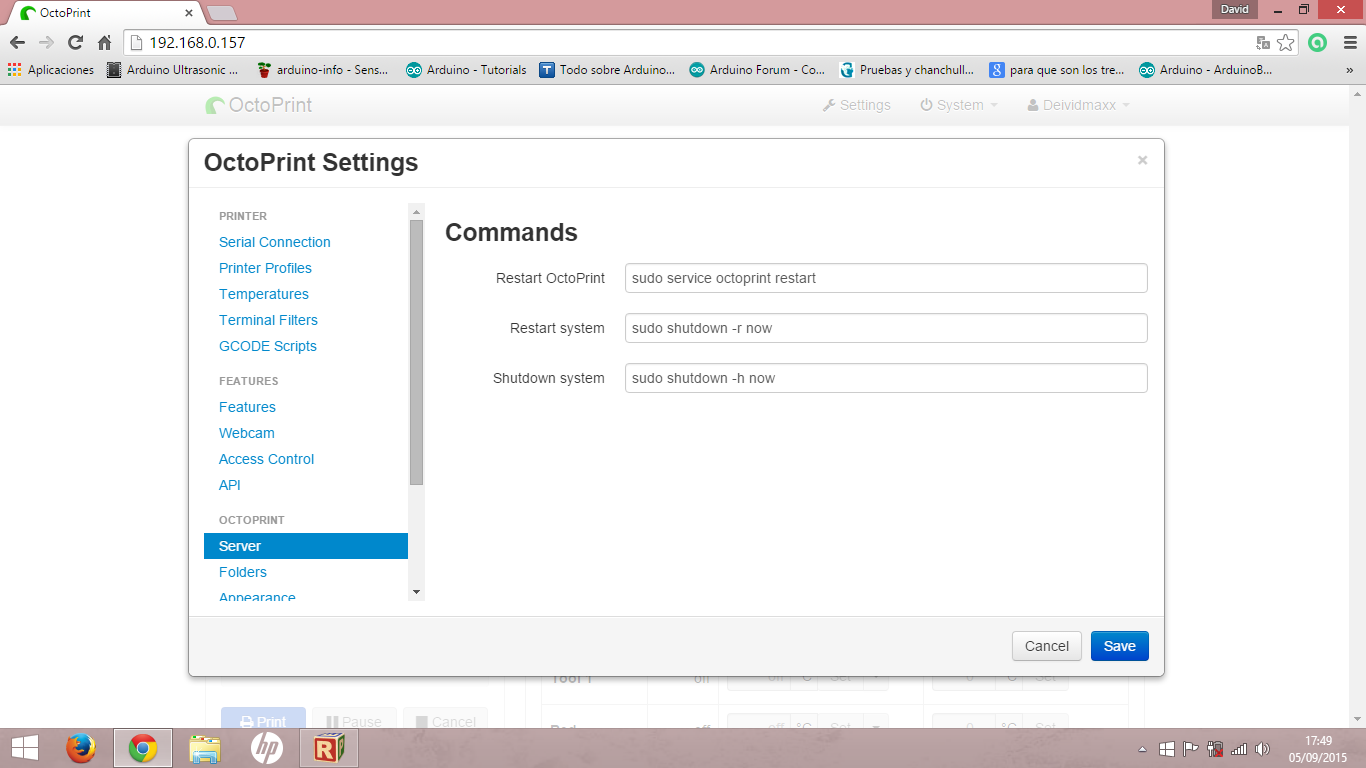1366x768 pixels.
Task: Open GCODE Scripts settings
Action: pos(268,346)
